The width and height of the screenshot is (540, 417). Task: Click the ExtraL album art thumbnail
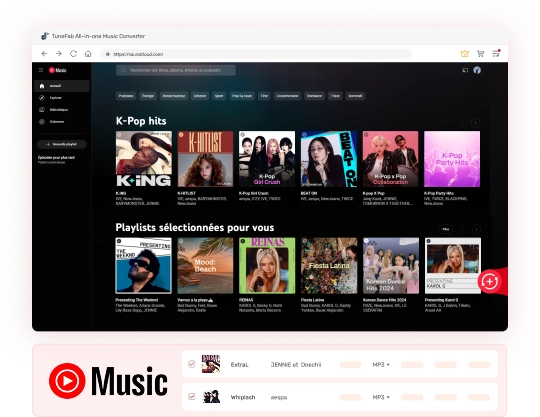pos(211,364)
